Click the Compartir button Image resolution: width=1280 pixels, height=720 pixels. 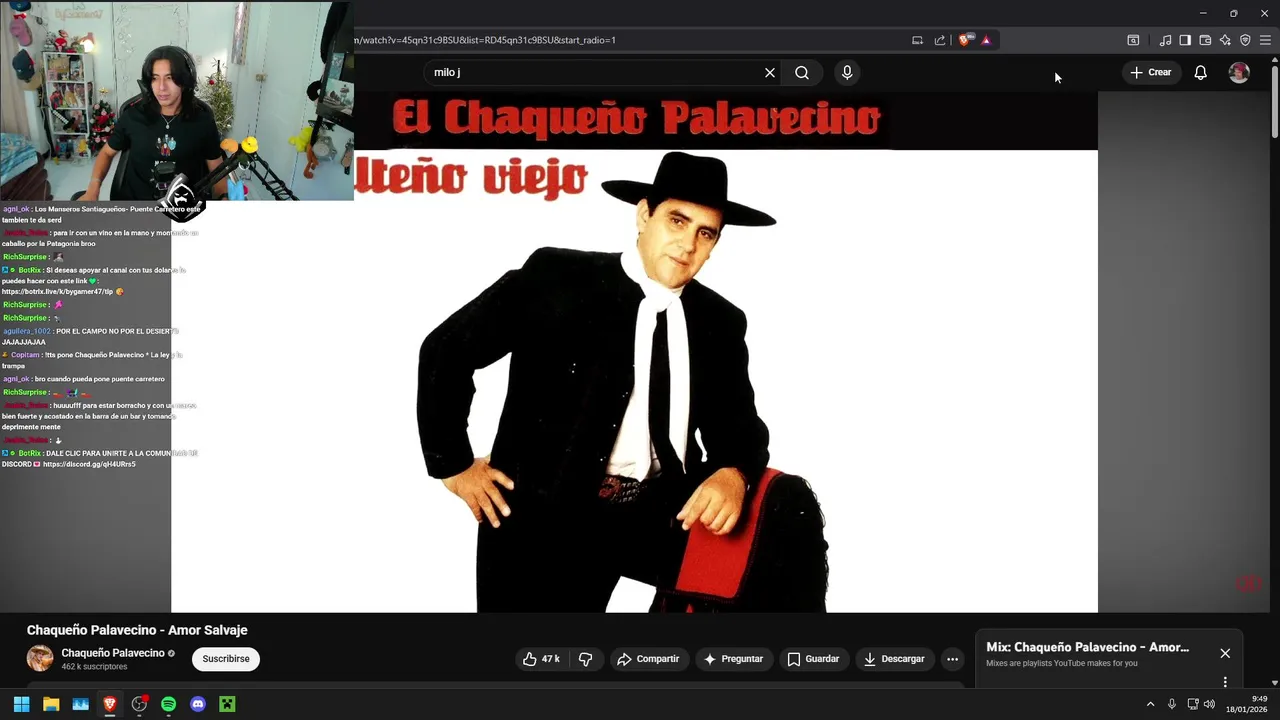pos(648,659)
